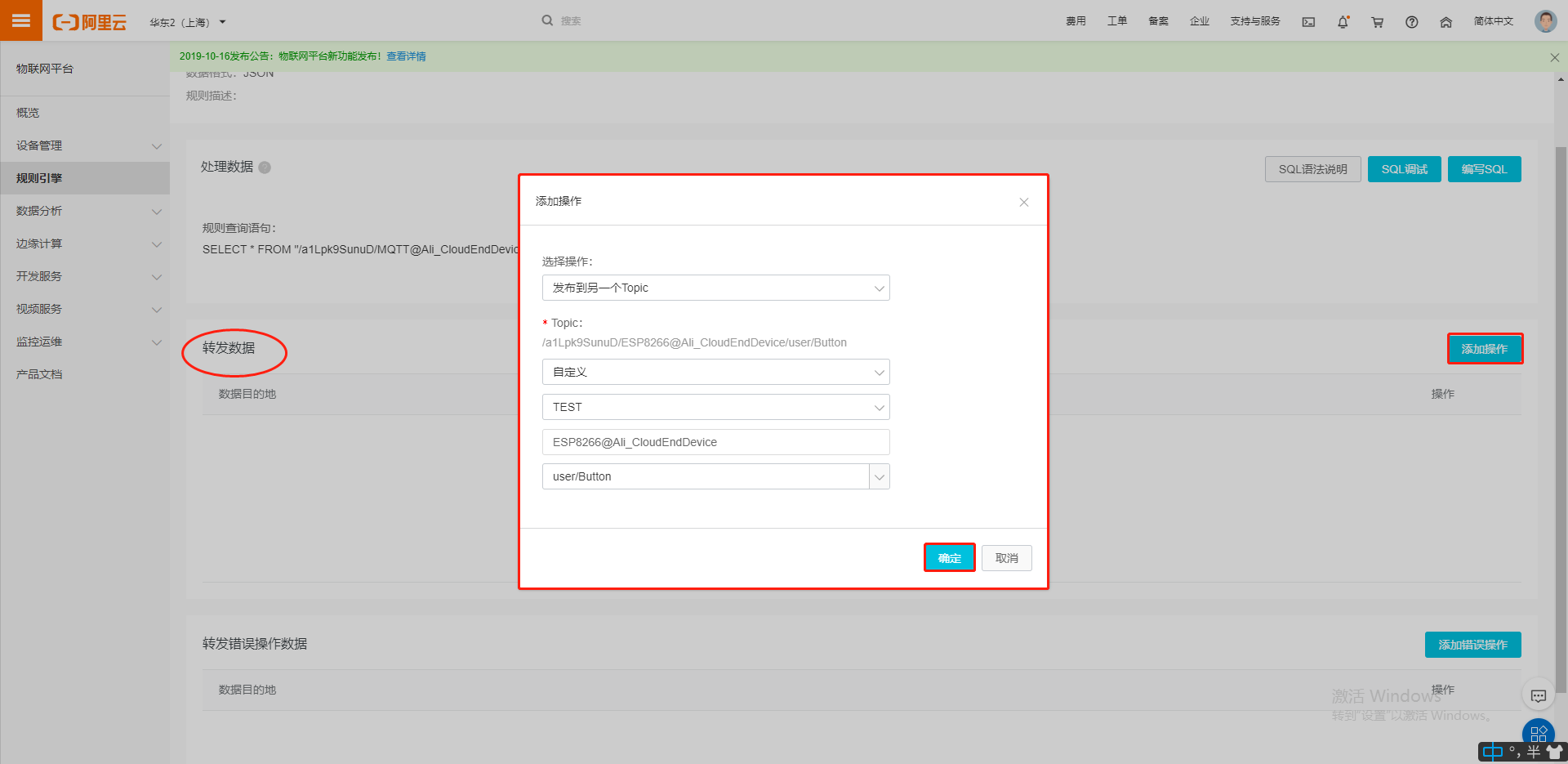Open the 查看详情 announcement link

pyautogui.click(x=406, y=56)
